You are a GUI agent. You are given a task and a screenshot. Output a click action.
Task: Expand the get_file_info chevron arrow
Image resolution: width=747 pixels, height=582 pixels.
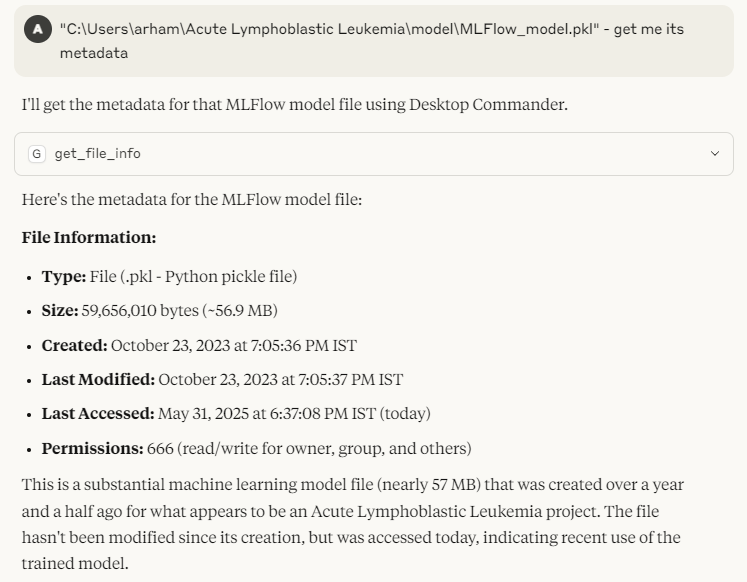715,153
